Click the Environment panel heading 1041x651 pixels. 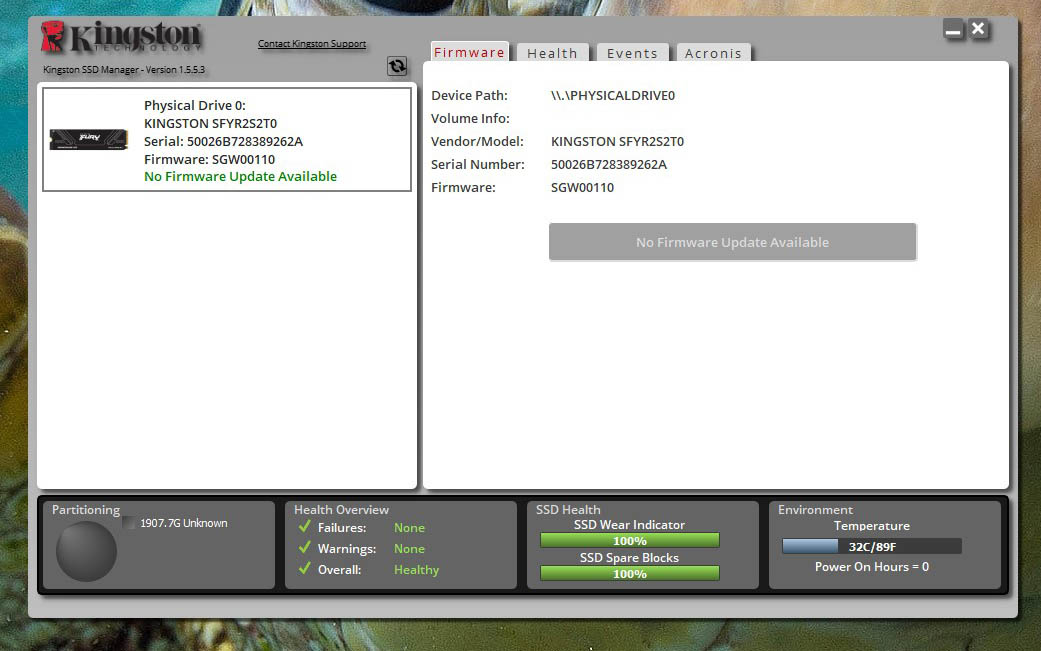[x=815, y=510]
